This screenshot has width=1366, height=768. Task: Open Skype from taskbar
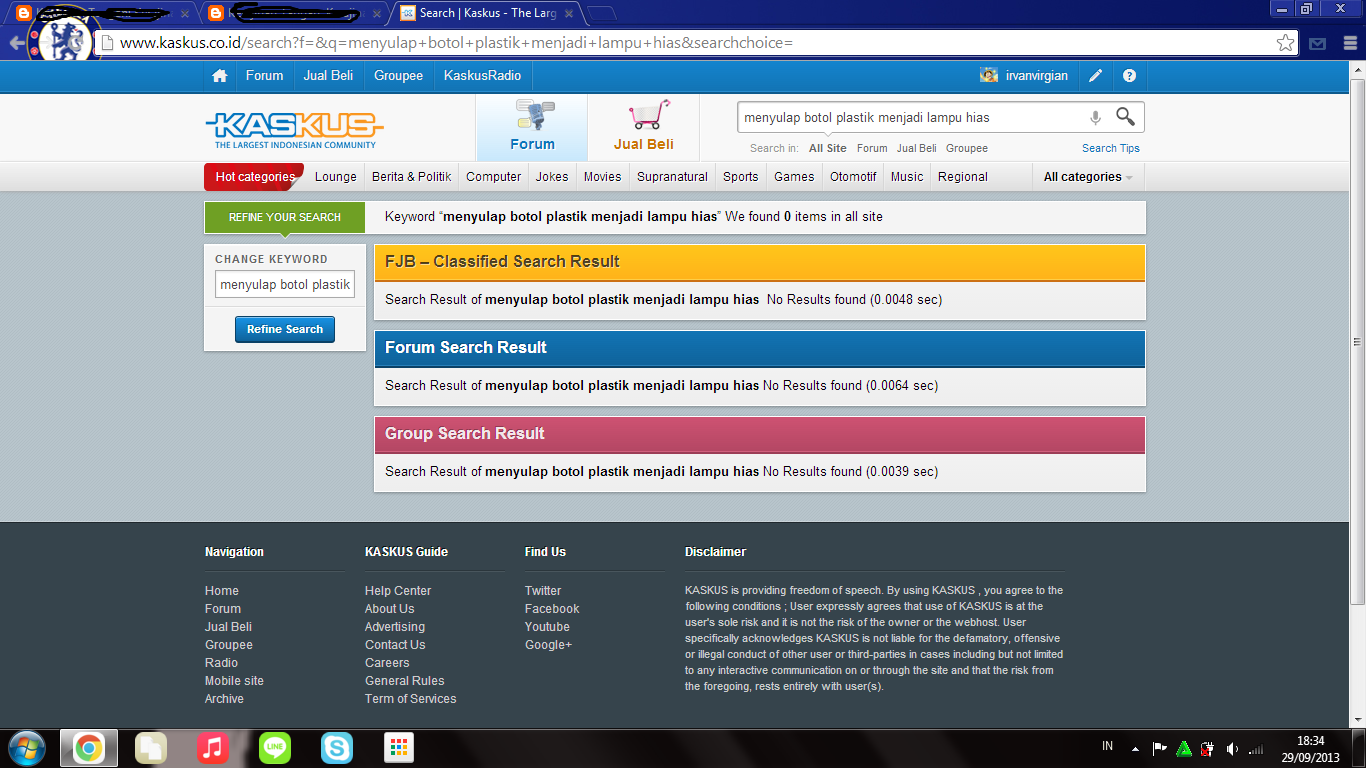337,748
